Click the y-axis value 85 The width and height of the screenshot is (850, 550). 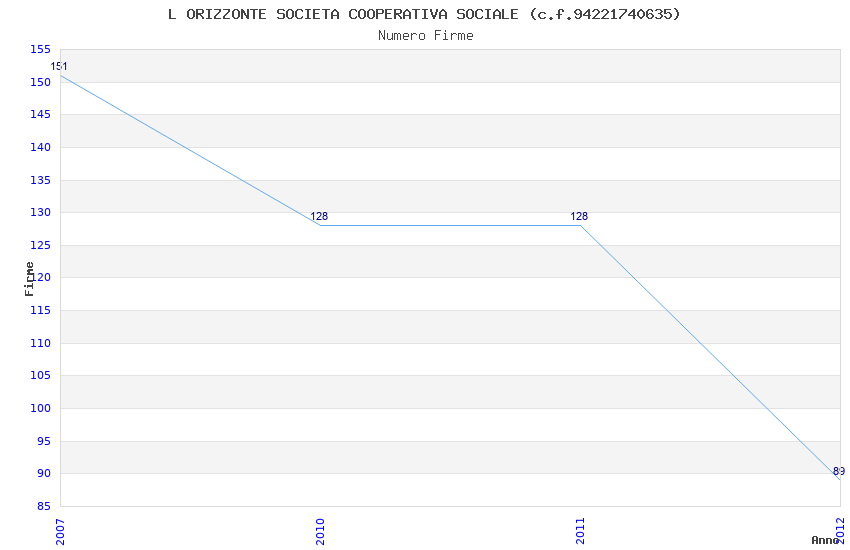43,507
